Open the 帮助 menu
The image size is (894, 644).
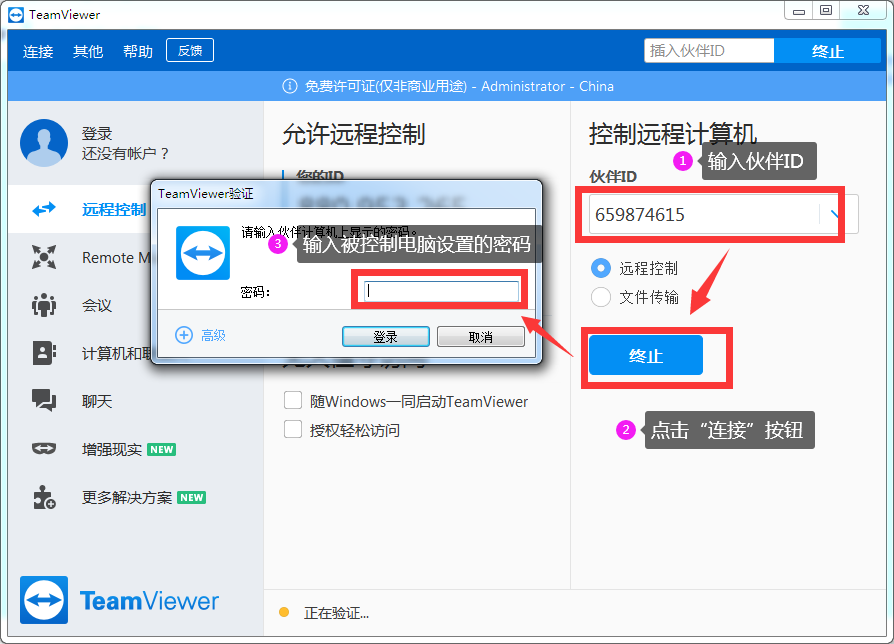138,51
